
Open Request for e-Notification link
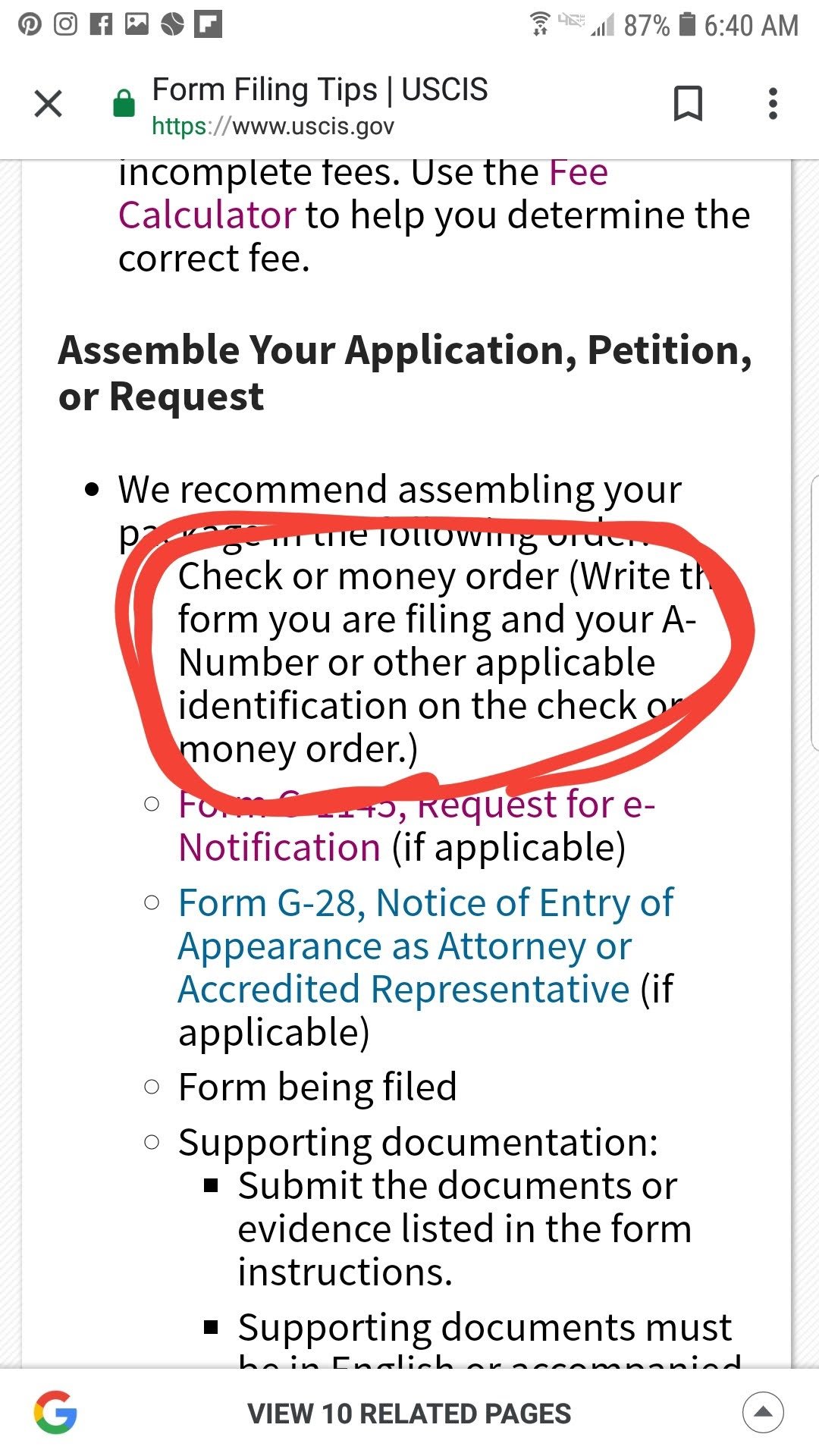point(416,825)
